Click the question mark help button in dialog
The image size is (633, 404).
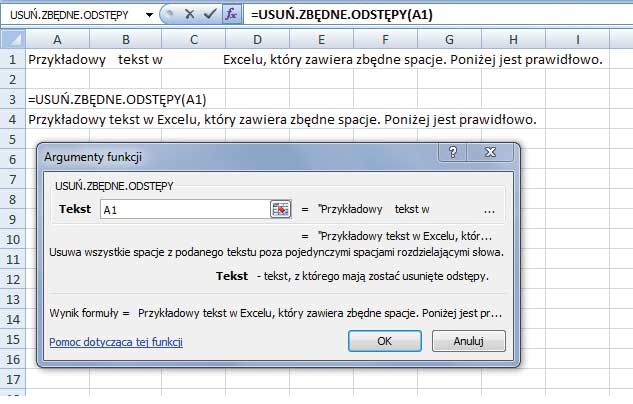coord(455,153)
